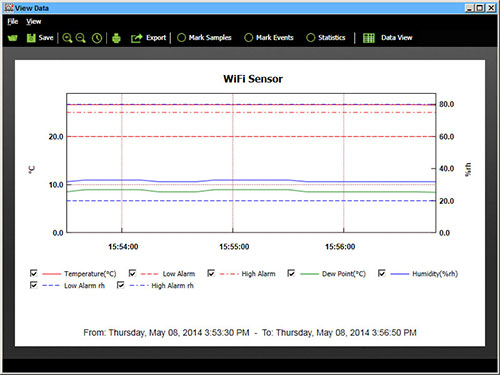The width and height of the screenshot is (500, 375).
Task: Click the green open folder icon
Action: 13,38
